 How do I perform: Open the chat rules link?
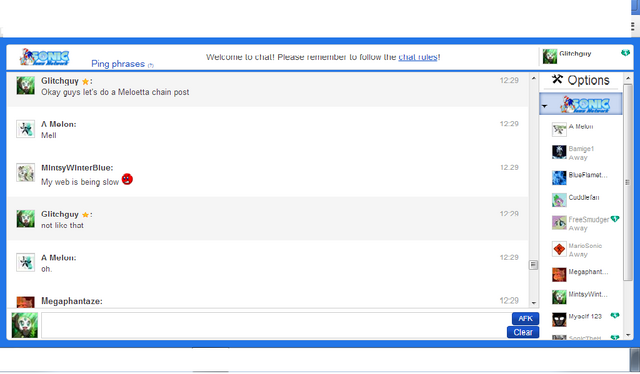click(418, 57)
